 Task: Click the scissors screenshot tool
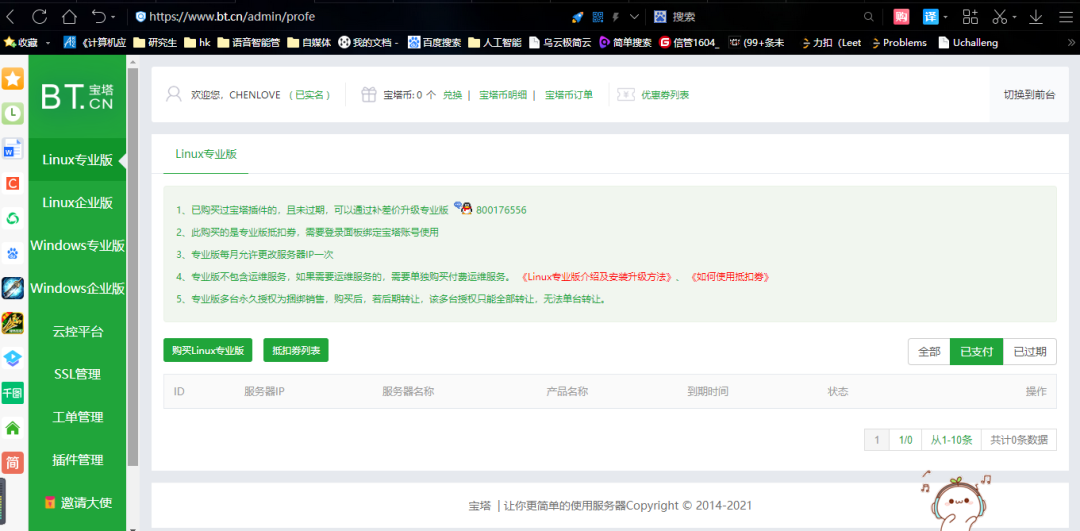click(1000, 17)
